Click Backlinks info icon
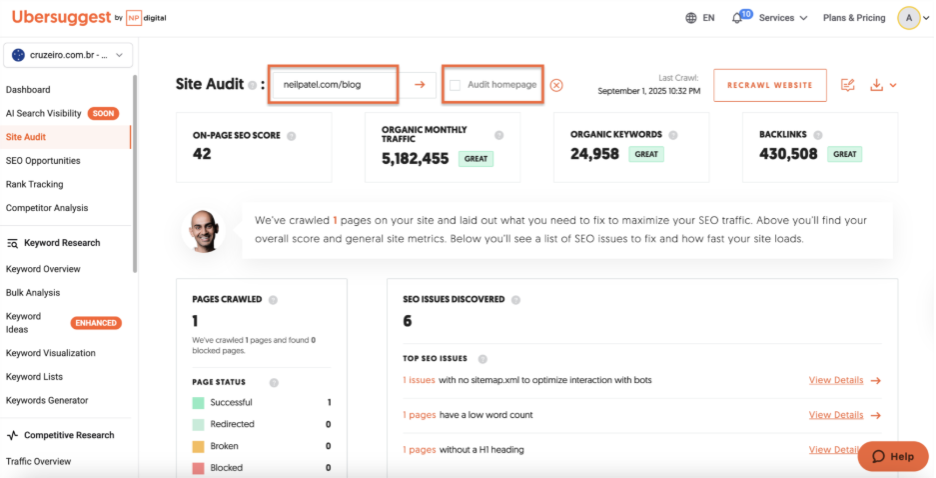This screenshot has width=936, height=478. pyautogui.click(x=818, y=135)
